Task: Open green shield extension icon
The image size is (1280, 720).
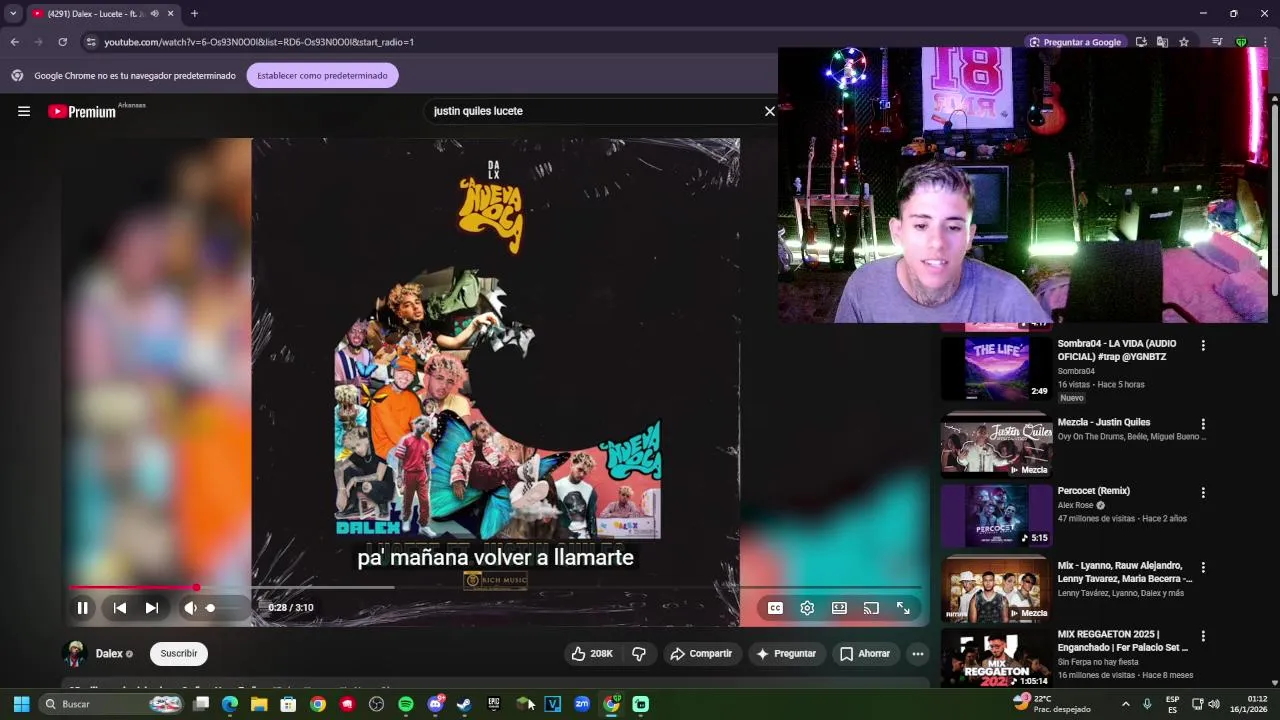Action: [x=1241, y=42]
